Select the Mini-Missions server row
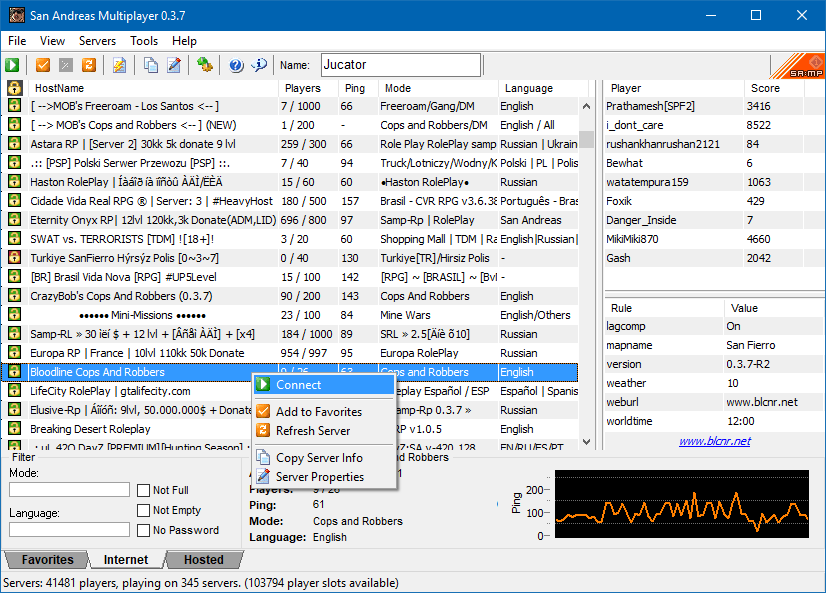The height and width of the screenshot is (593, 826). tap(289, 315)
